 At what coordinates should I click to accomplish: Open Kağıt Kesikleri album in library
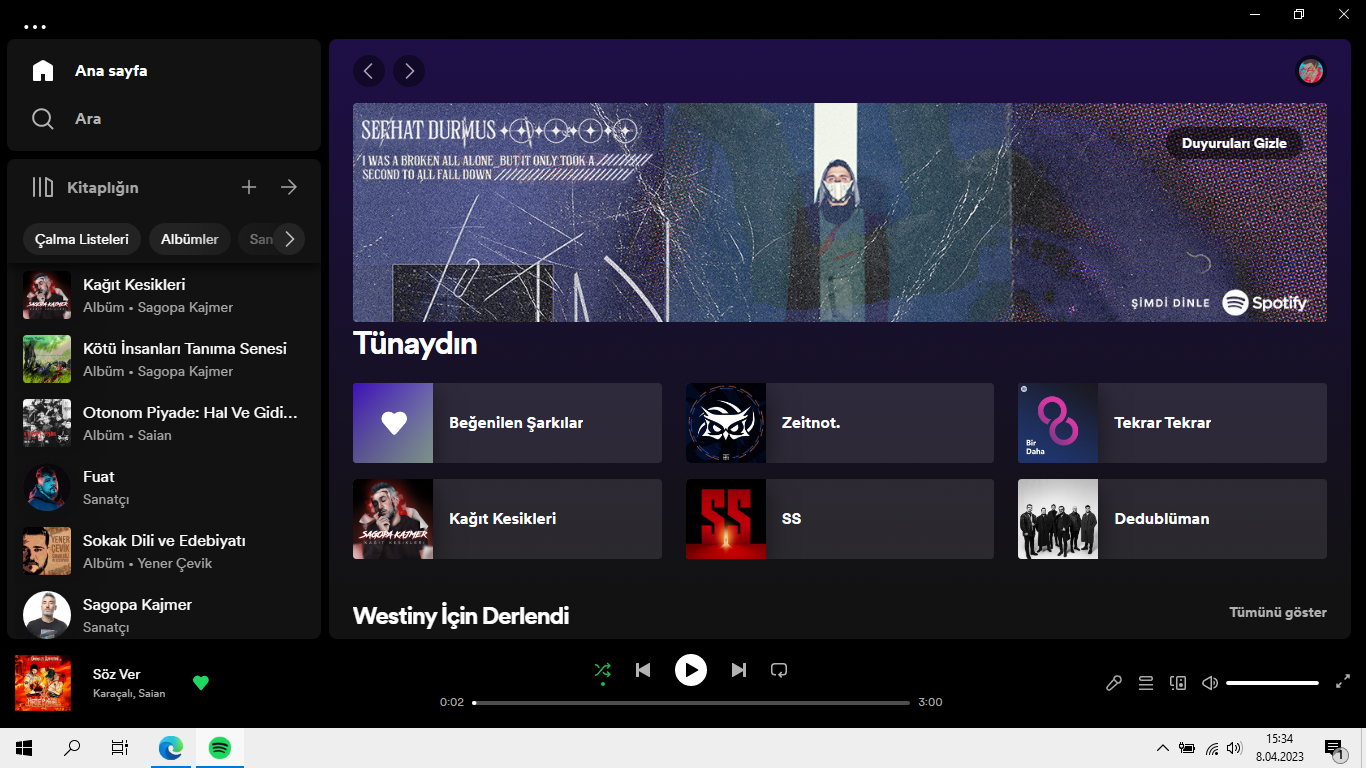click(164, 295)
